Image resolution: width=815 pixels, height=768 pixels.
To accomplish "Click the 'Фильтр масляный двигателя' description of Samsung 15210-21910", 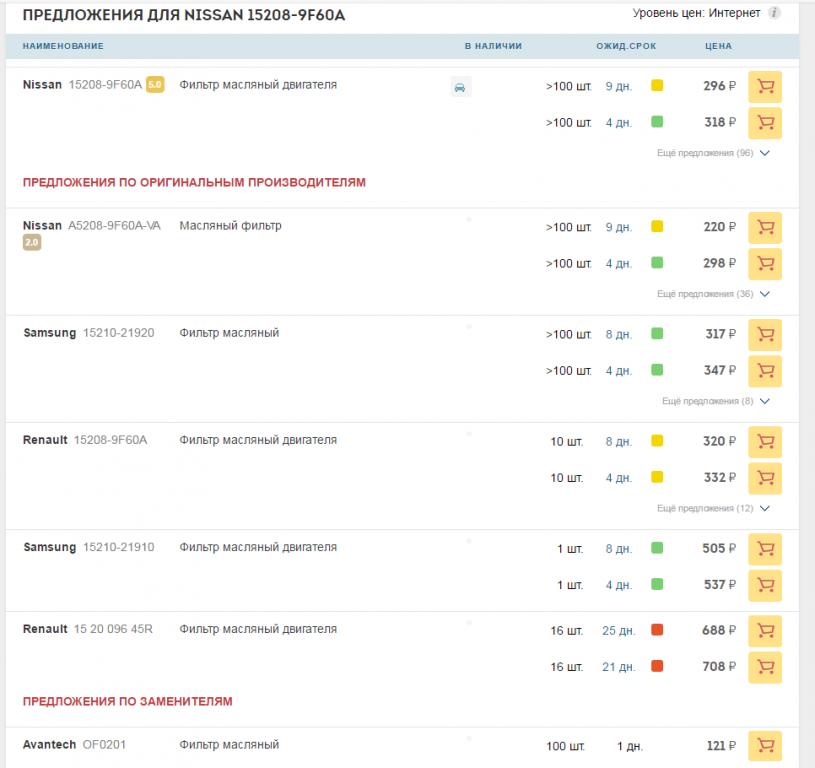I will tap(258, 547).
